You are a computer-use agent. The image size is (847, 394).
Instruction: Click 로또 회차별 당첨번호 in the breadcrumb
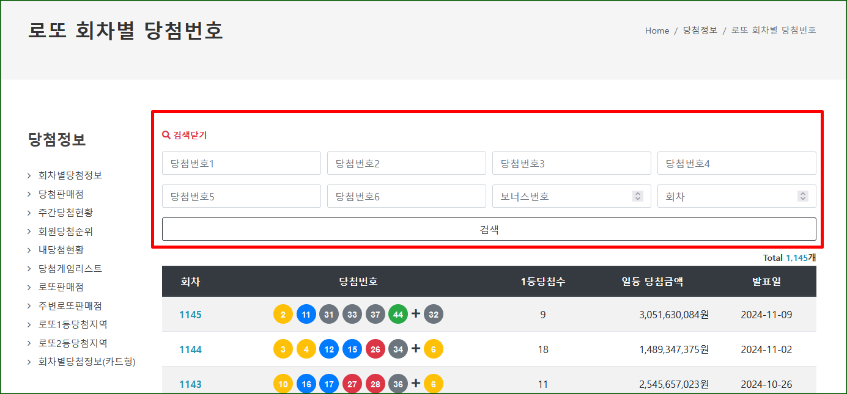(774, 31)
